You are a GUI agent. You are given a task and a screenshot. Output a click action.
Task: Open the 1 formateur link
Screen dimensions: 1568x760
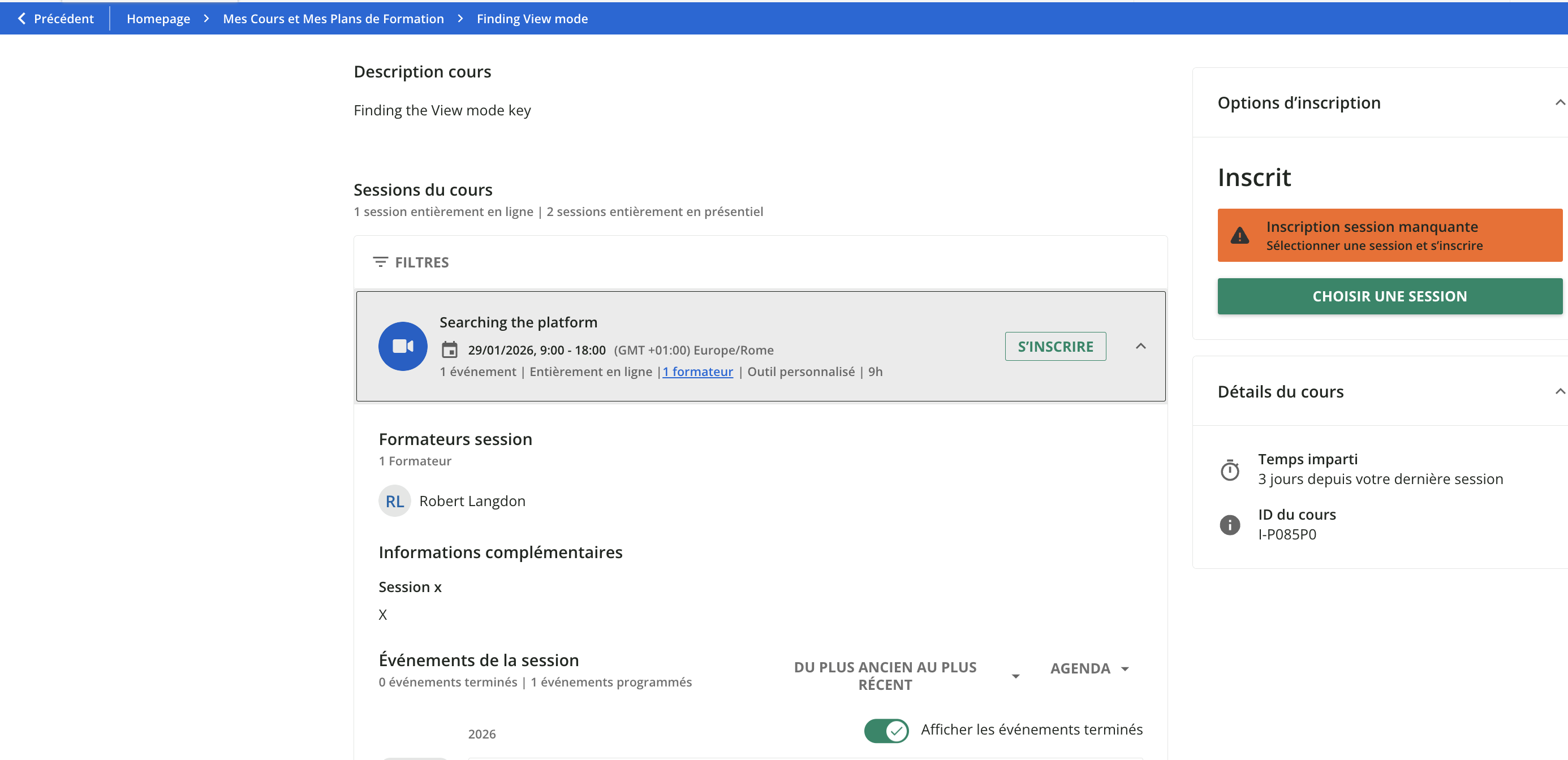(x=697, y=372)
